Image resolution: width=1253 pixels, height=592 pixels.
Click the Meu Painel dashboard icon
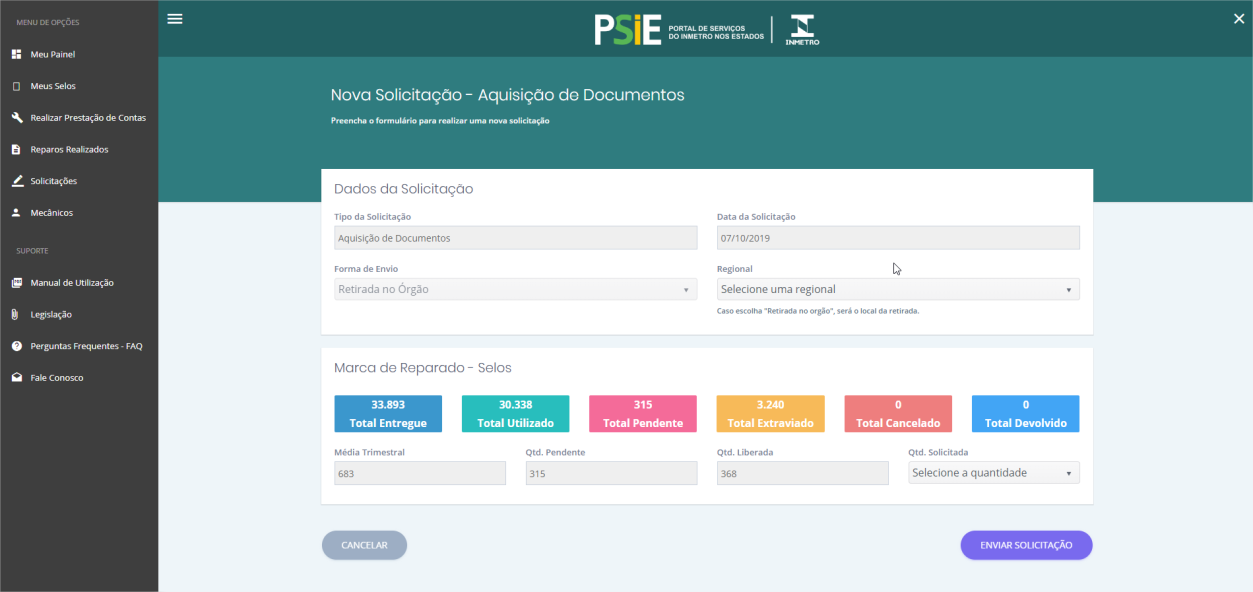[16, 54]
